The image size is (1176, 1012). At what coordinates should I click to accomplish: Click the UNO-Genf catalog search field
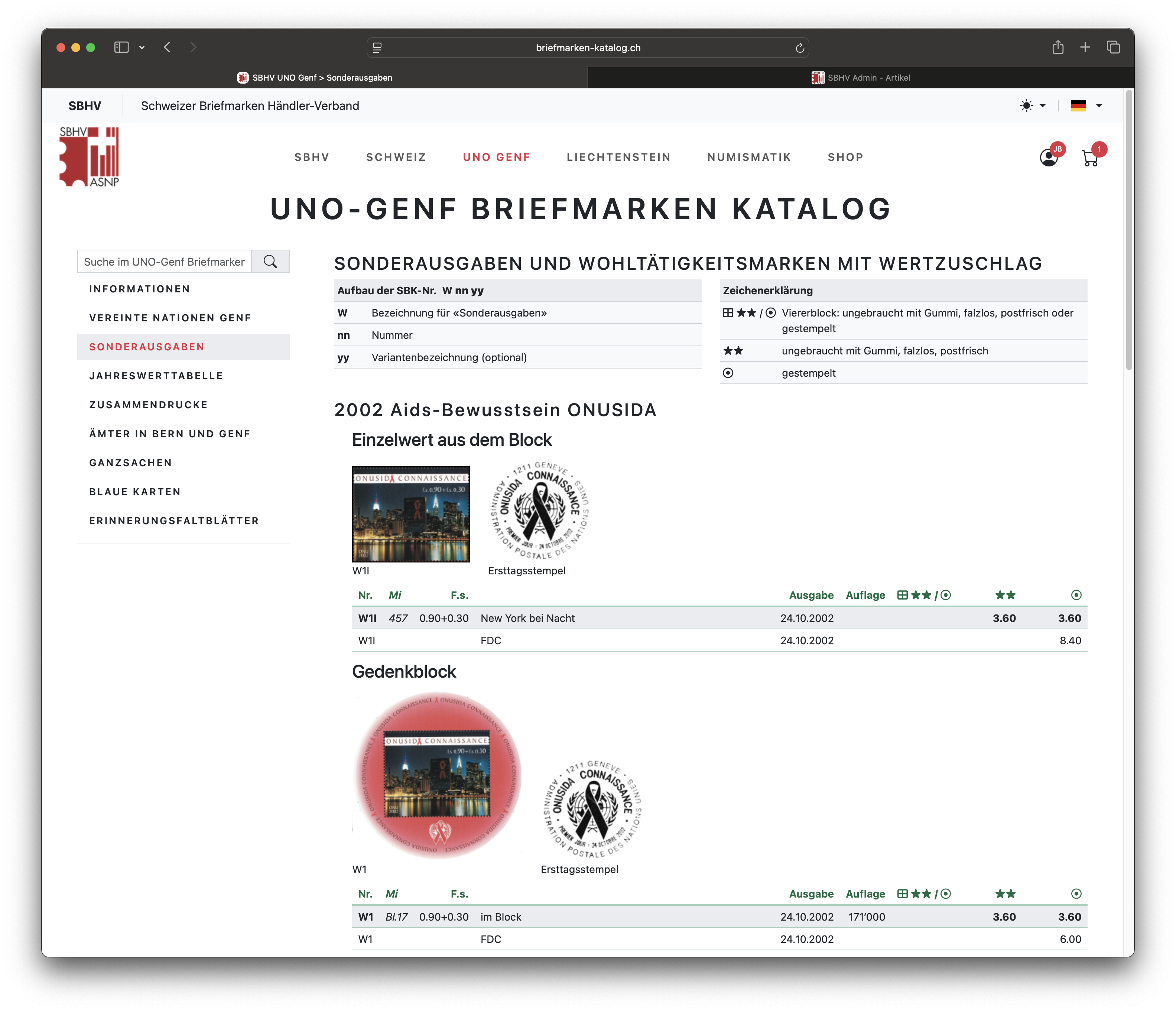pyautogui.click(x=165, y=262)
